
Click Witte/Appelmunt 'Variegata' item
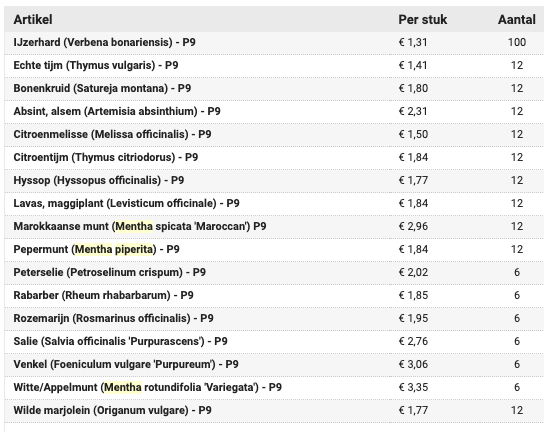click(x=147, y=387)
